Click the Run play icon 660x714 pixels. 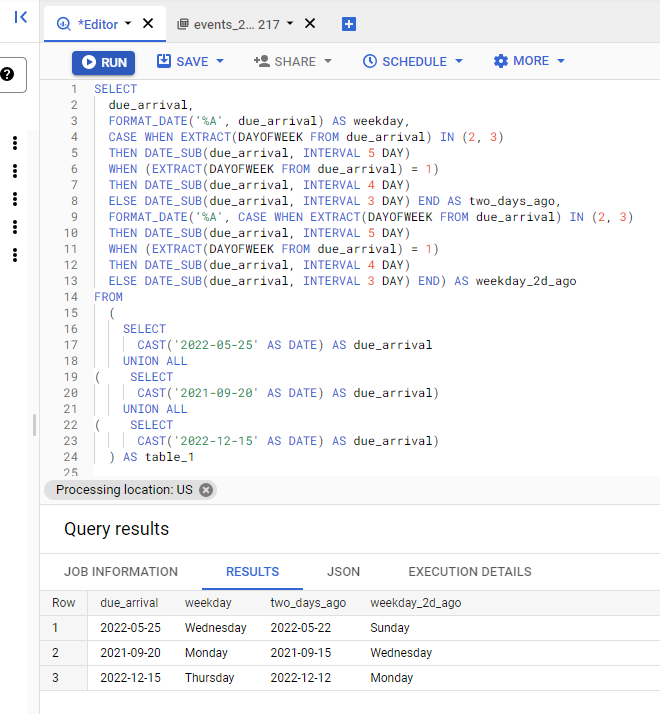click(x=89, y=62)
